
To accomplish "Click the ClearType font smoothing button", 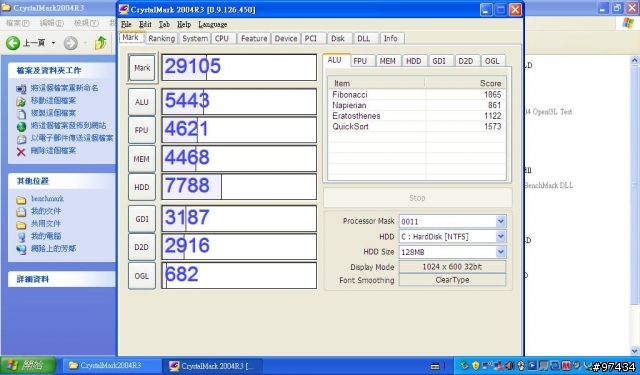I will (452, 280).
